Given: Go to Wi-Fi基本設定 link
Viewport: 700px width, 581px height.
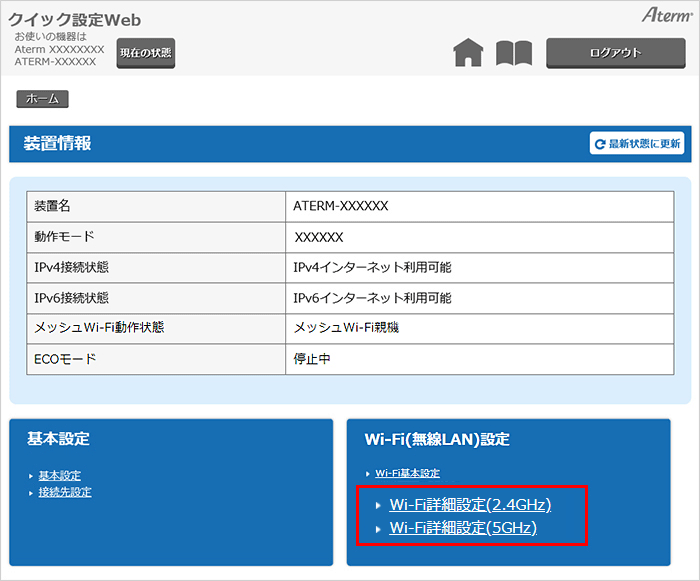Looking at the screenshot, I should (407, 473).
